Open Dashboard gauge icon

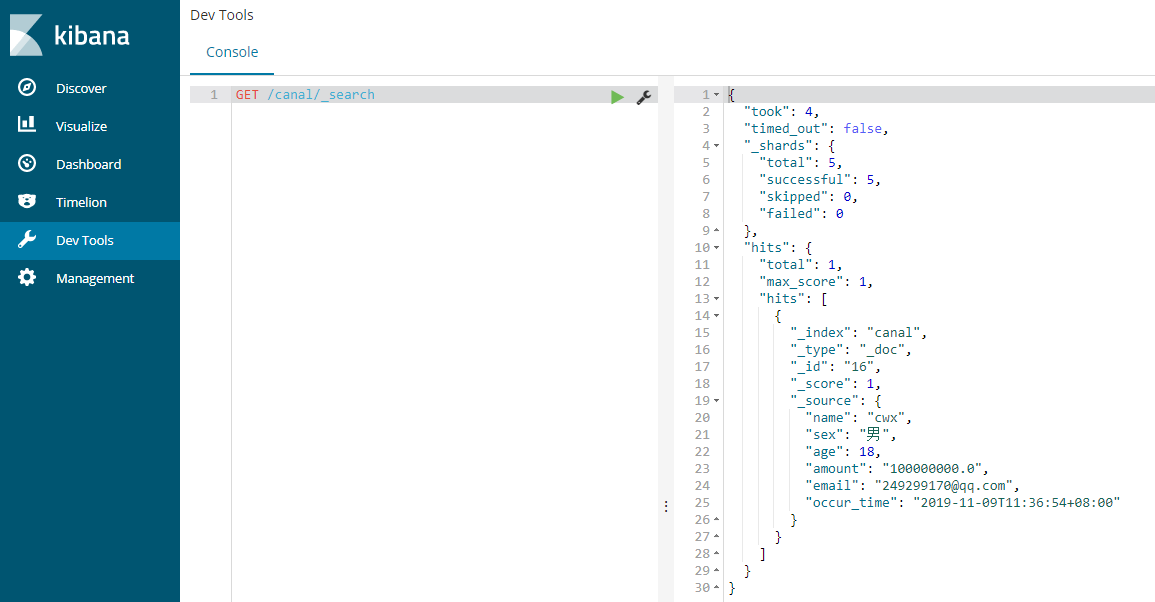(27, 164)
